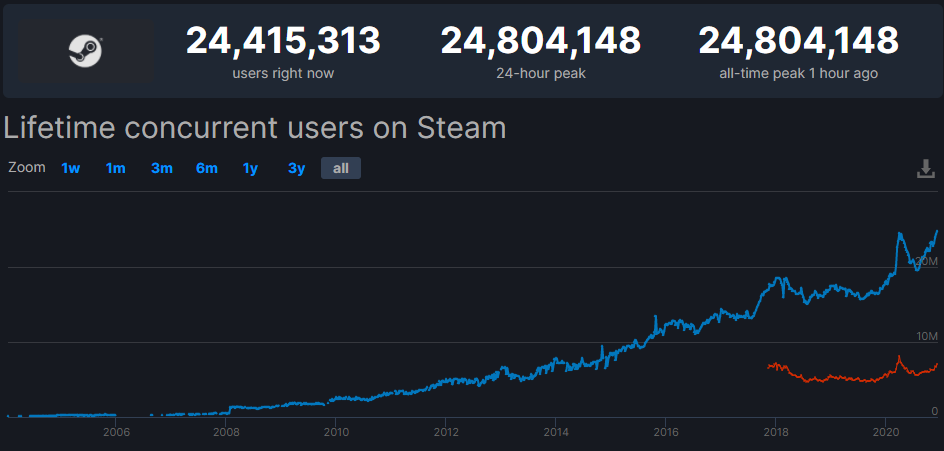This screenshot has height=451, width=944.
Task: Click the 24,415,313 users right now figure
Action: (x=283, y=41)
